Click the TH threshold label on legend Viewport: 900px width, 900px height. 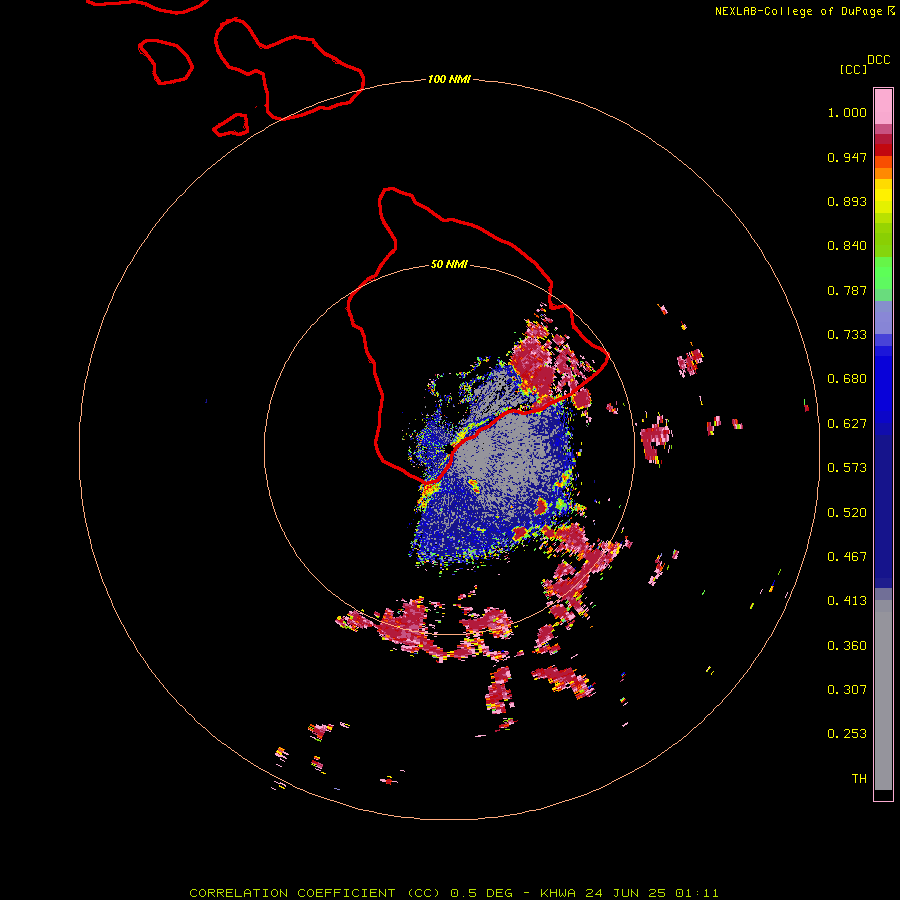point(859,779)
